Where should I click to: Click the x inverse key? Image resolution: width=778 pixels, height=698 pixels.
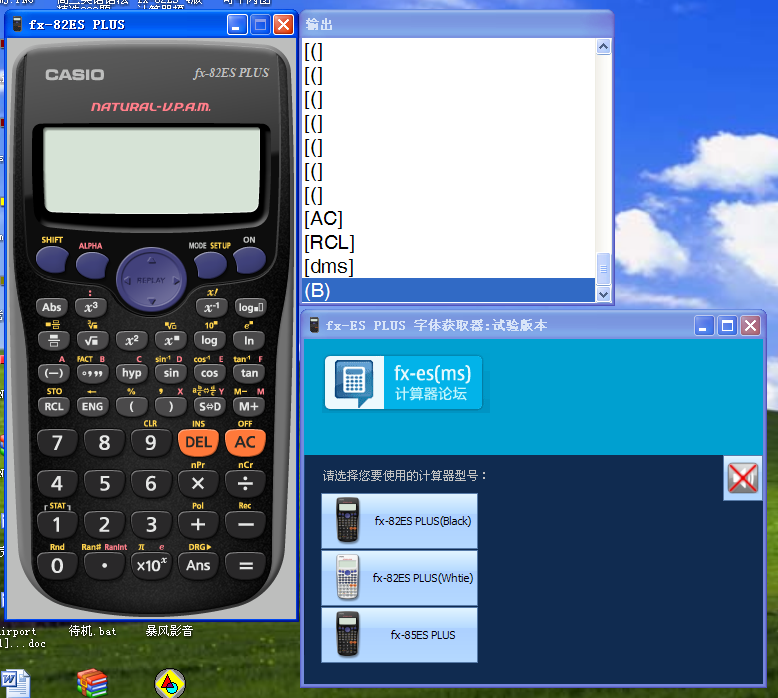pos(211,307)
